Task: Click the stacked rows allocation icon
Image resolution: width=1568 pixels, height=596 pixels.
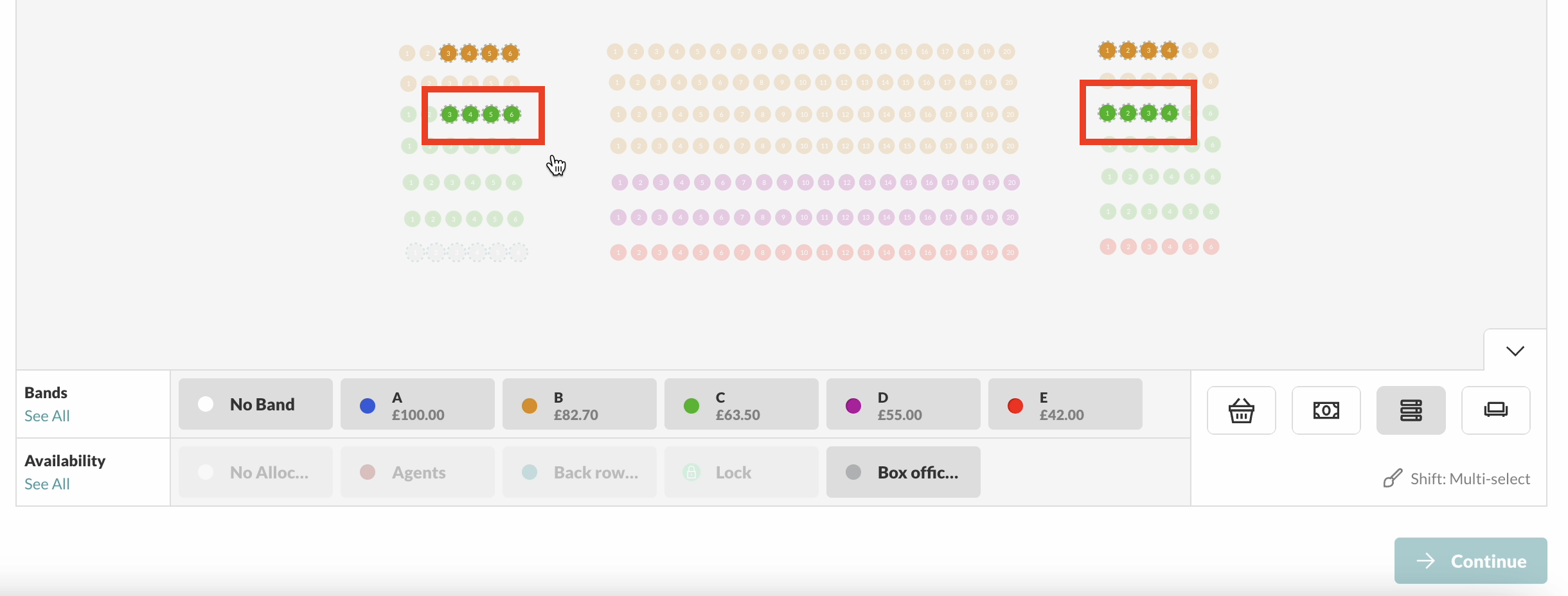Action: [1411, 410]
